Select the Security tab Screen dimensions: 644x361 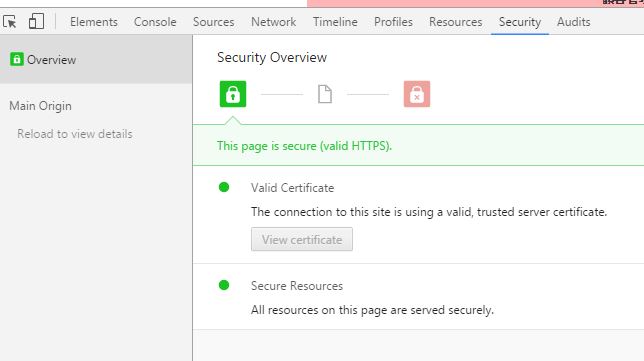tap(520, 22)
